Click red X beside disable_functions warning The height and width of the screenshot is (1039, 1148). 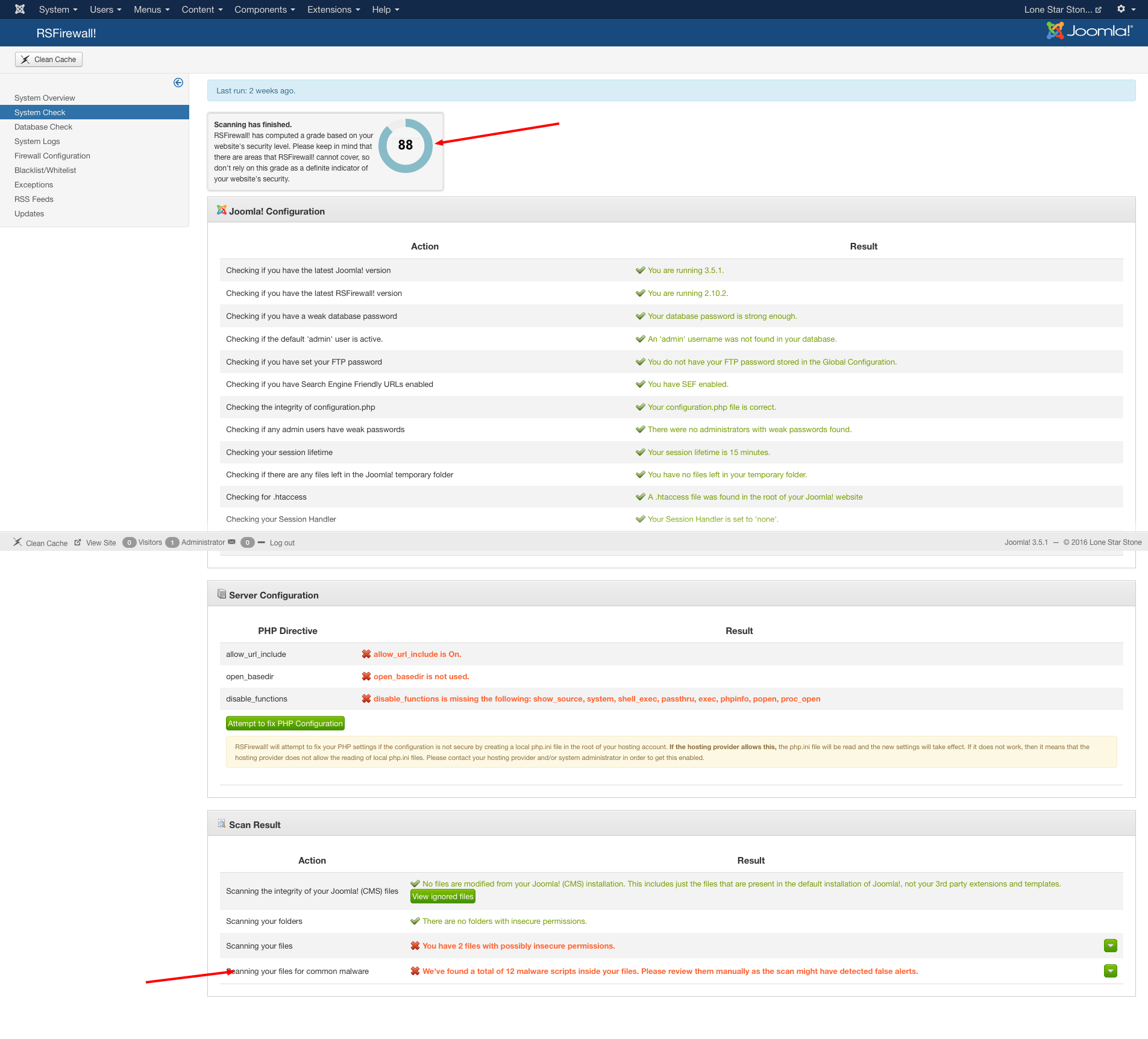[x=366, y=698]
